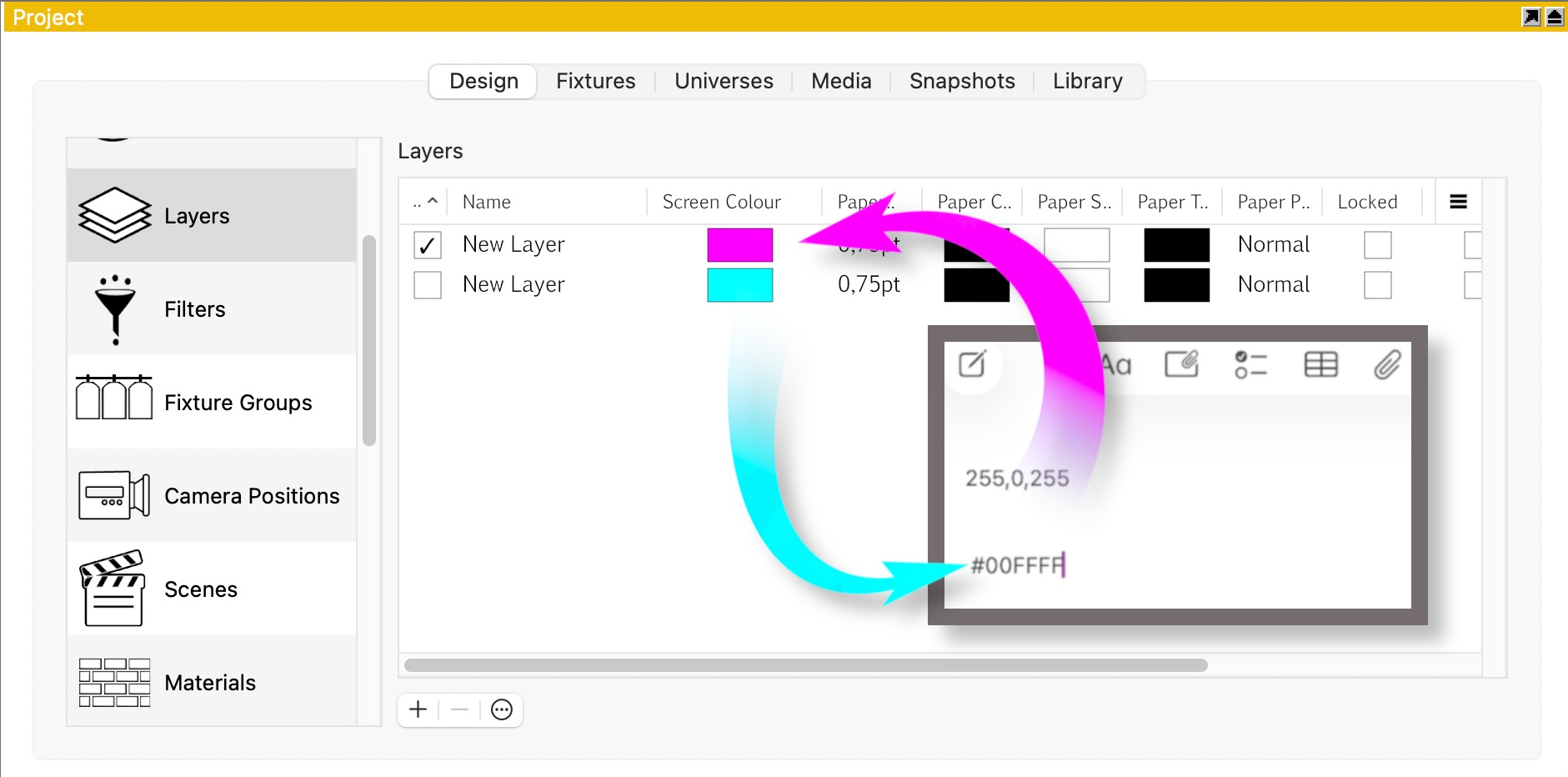Check the second New Layer checkbox
Screen dimensions: 1568x777
point(428,285)
